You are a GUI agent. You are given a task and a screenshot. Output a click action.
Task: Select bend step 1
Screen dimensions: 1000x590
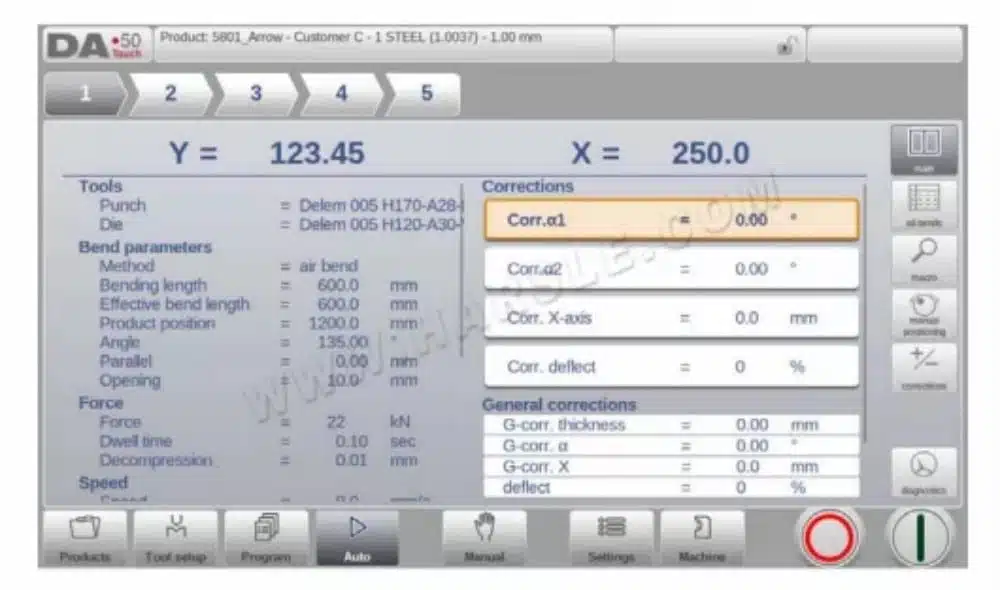pyautogui.click(x=84, y=94)
